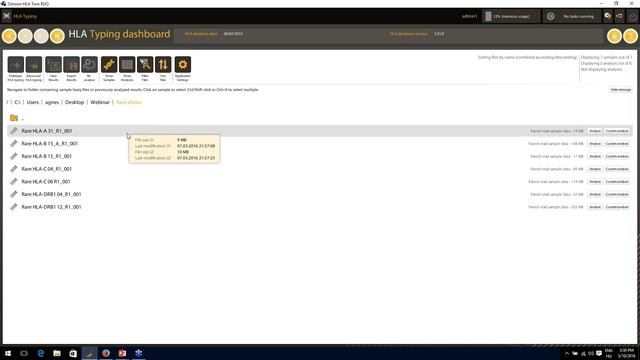Open Task View on the taskbar

(24, 353)
